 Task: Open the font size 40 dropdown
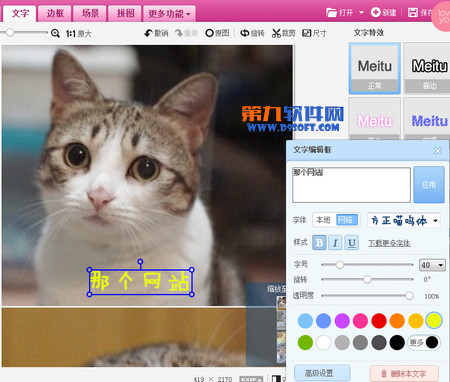click(x=432, y=265)
